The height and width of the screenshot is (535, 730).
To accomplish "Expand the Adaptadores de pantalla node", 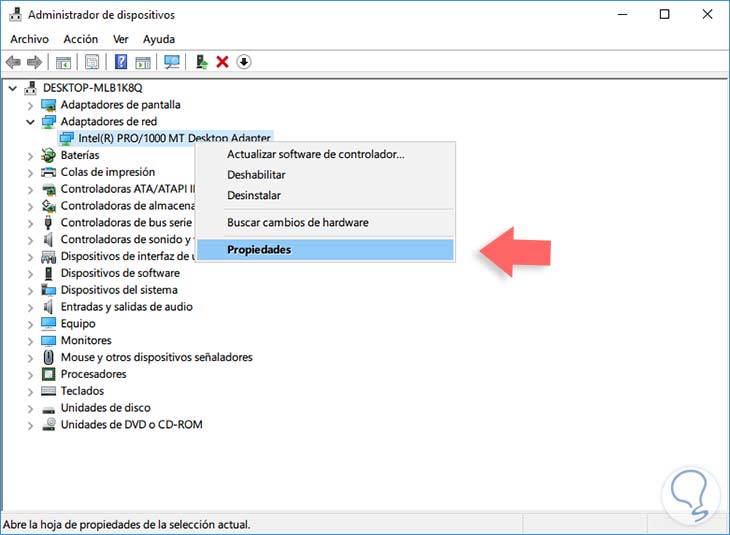I will [30, 106].
